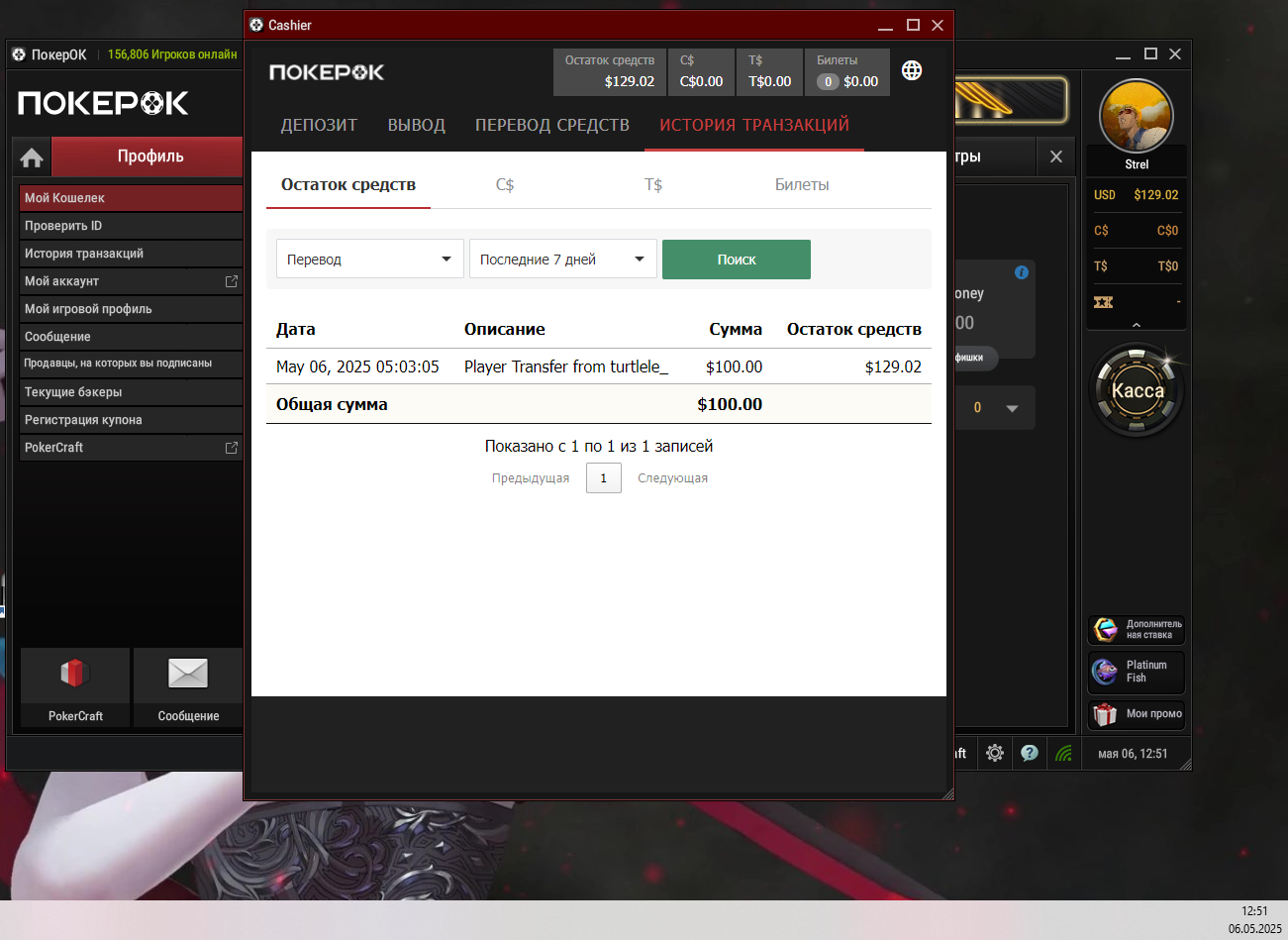Click the Дата column header

[296, 329]
